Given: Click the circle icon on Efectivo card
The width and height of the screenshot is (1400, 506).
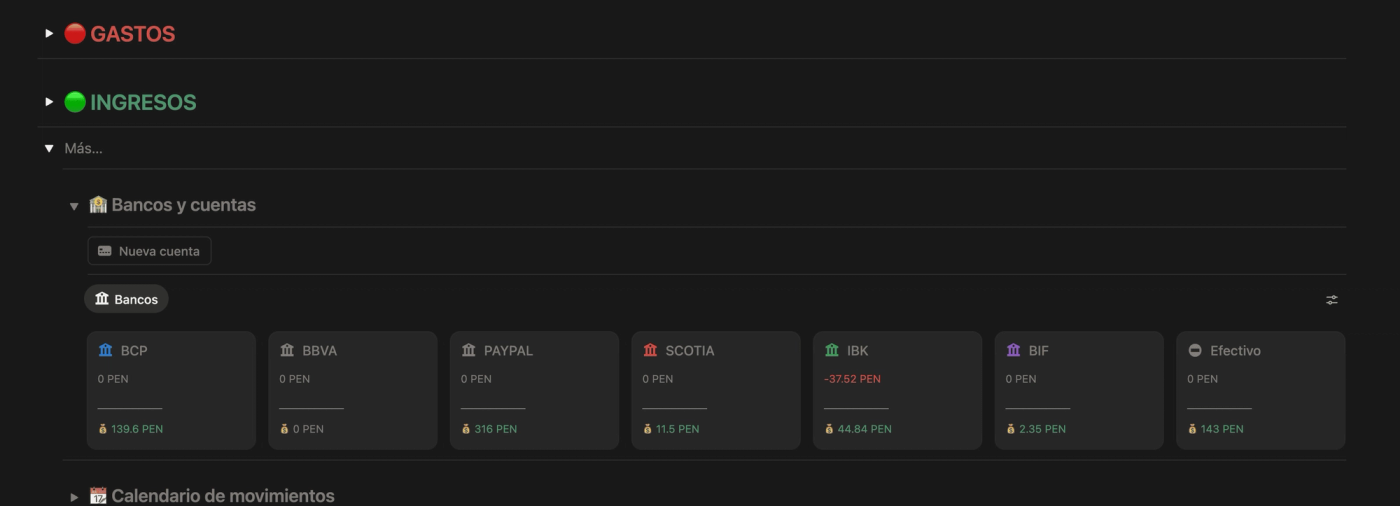Looking at the screenshot, I should point(1195,351).
